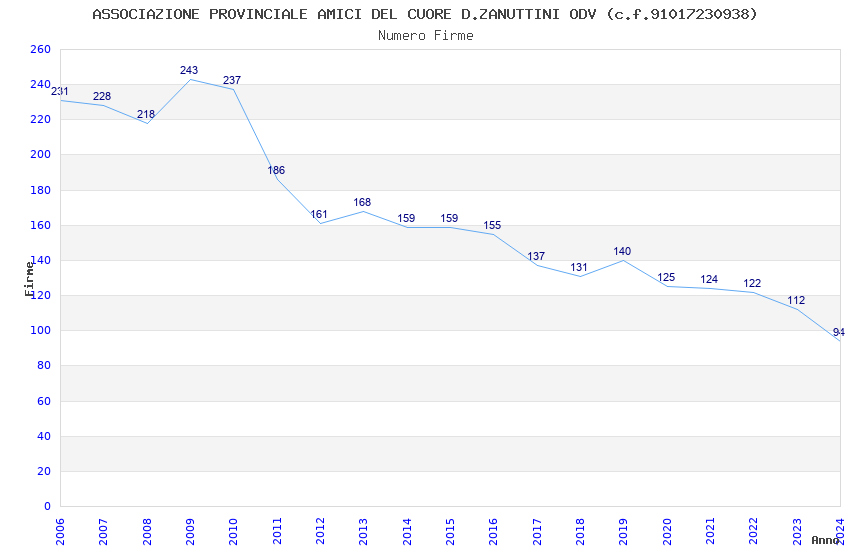Click the 122 data point for 2022

click(754, 293)
